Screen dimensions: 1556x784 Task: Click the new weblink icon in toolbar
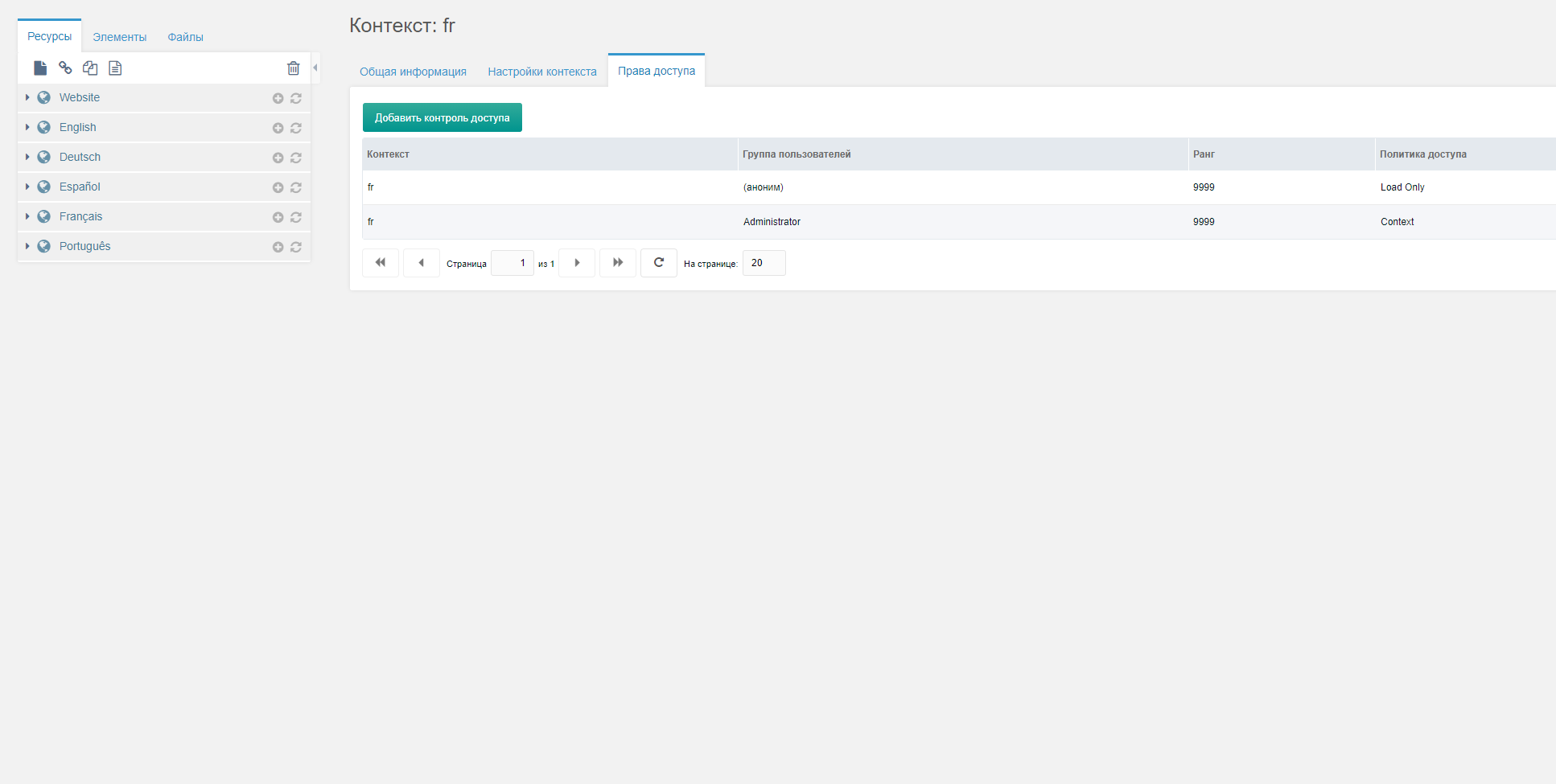coord(65,68)
